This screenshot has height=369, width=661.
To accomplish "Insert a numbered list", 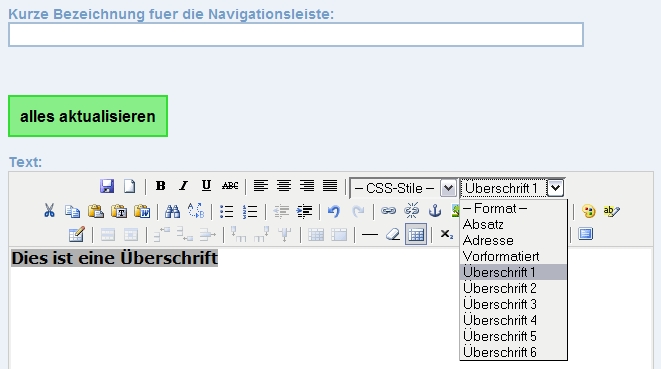I will click(x=250, y=211).
